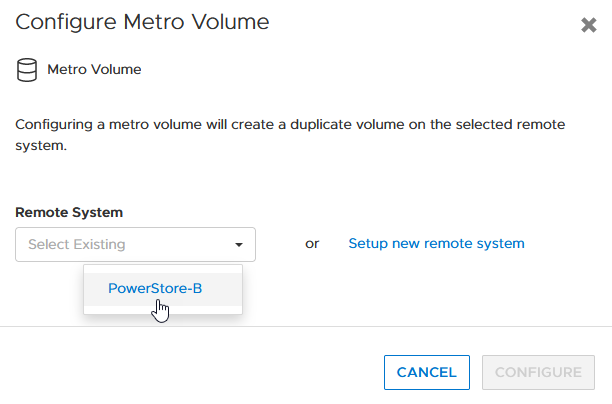Click the Metro Volume label text
Image resolution: width=612 pixels, height=404 pixels.
[x=94, y=70]
